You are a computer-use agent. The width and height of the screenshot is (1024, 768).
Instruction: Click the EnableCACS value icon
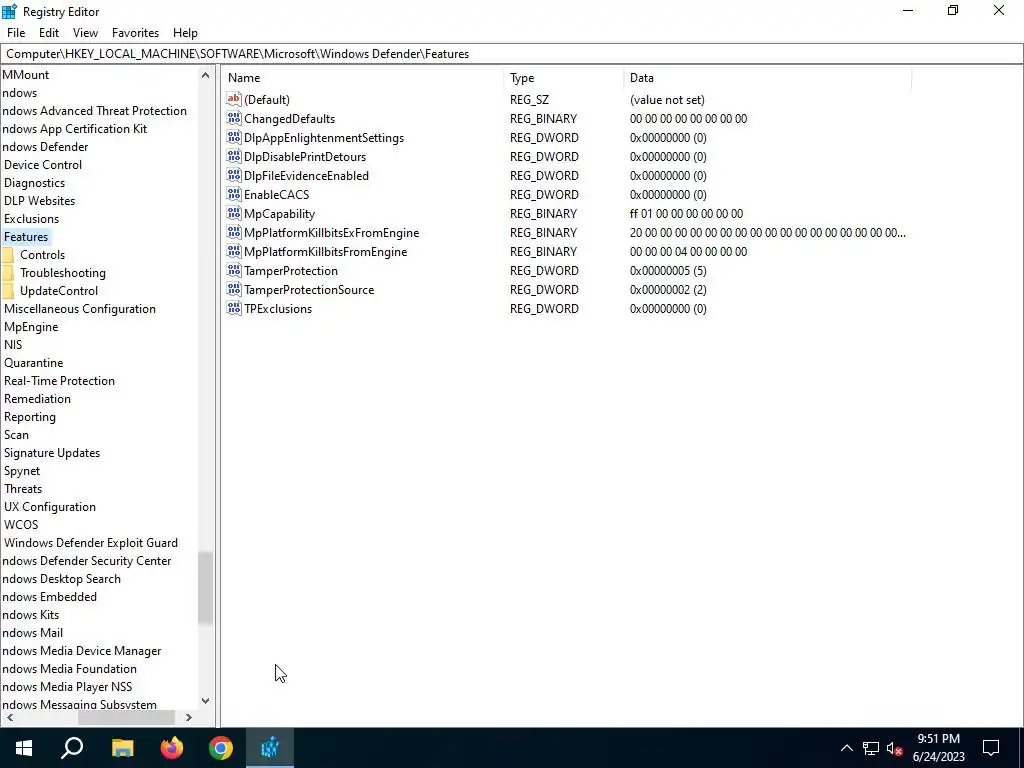tap(234, 194)
